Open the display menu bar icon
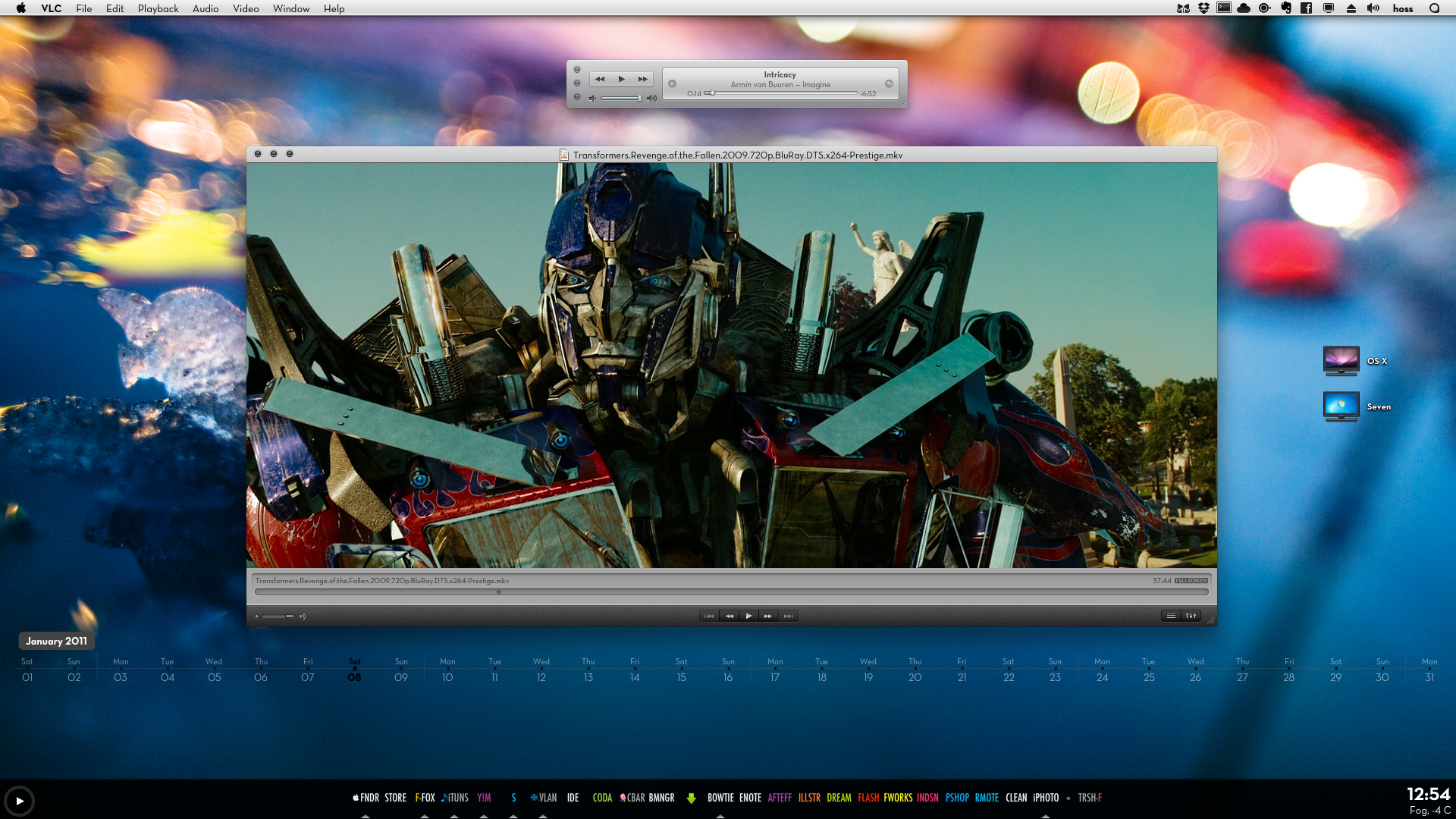 coord(1329,8)
